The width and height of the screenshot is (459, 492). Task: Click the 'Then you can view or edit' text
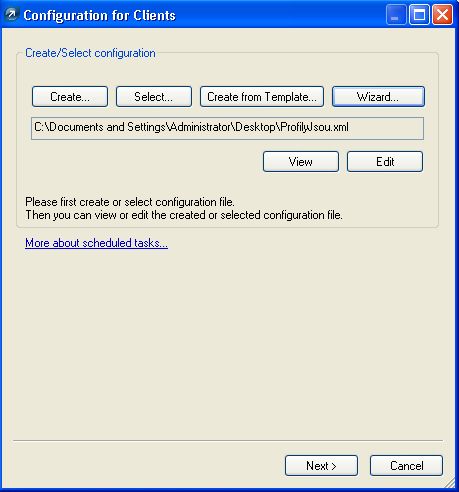tap(88, 215)
